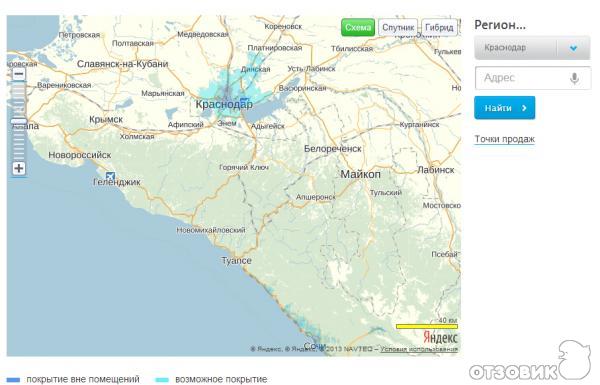The image size is (600, 385).
Task: Click the cyan possible coverage legend swatch
Action: tap(162, 380)
